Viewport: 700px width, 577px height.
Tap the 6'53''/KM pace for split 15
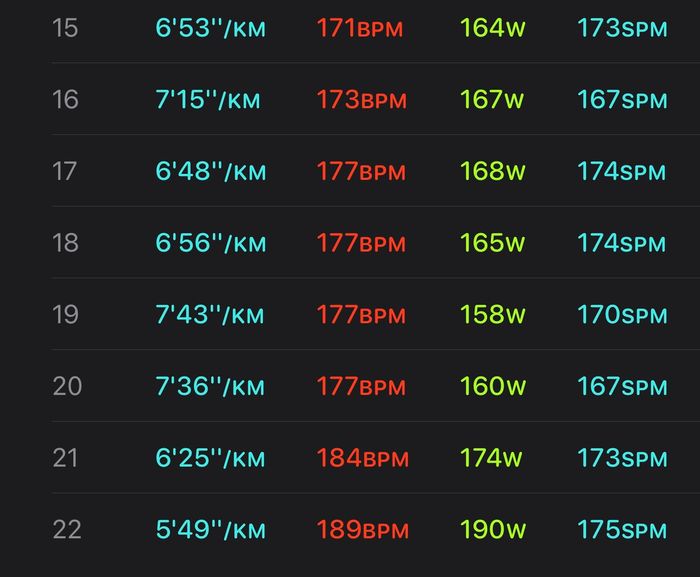click(x=211, y=28)
